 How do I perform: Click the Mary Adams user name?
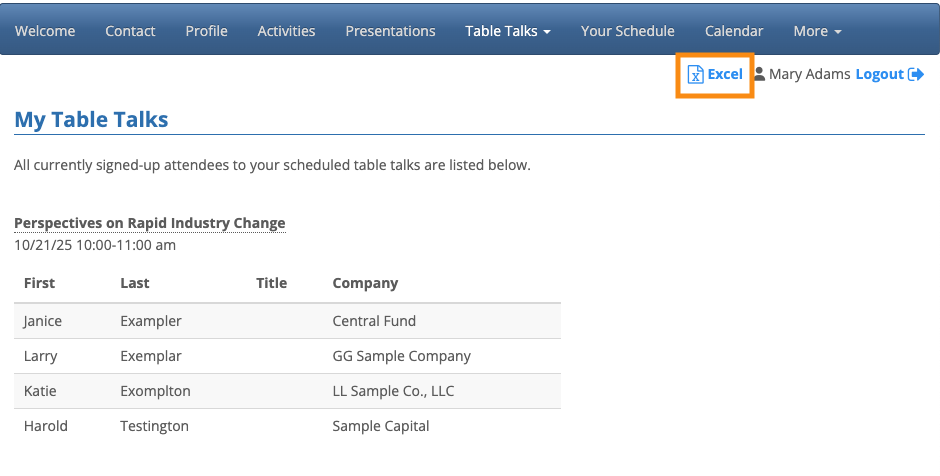(810, 75)
